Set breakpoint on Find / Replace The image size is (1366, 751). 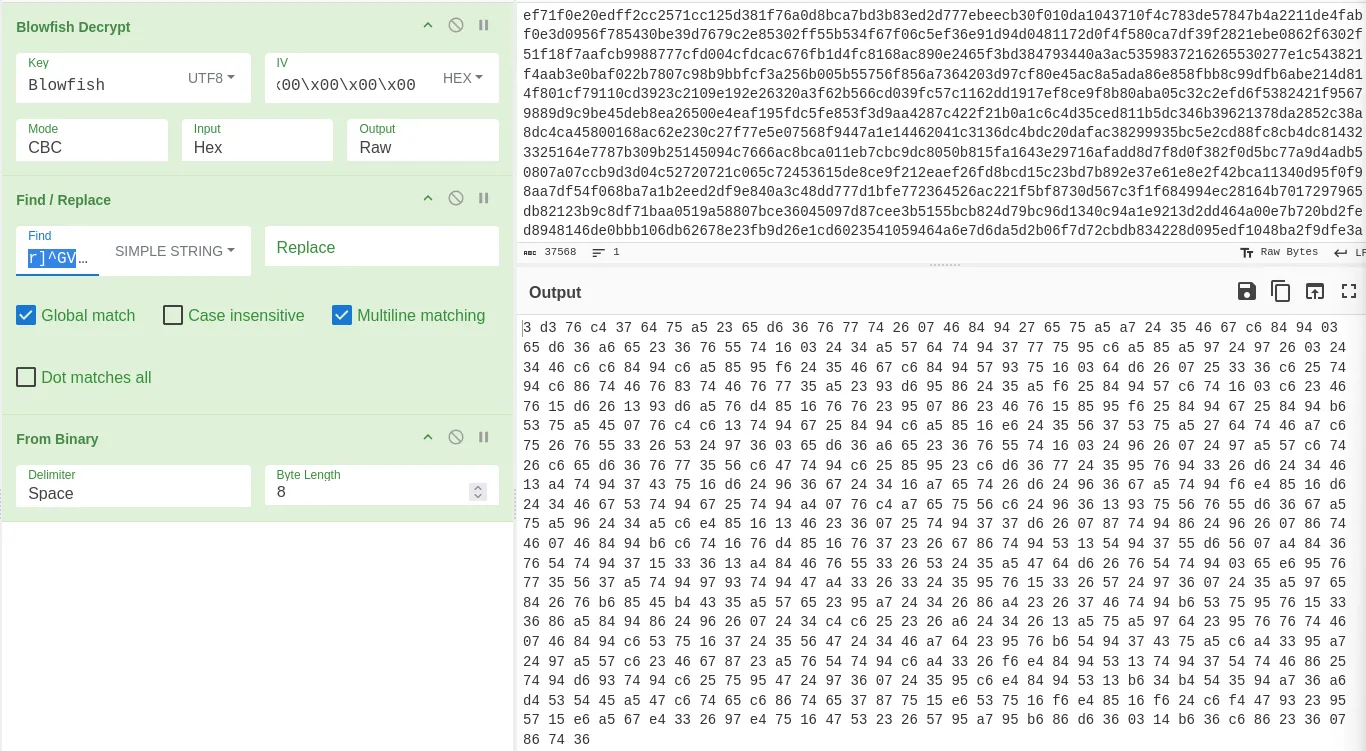484,199
